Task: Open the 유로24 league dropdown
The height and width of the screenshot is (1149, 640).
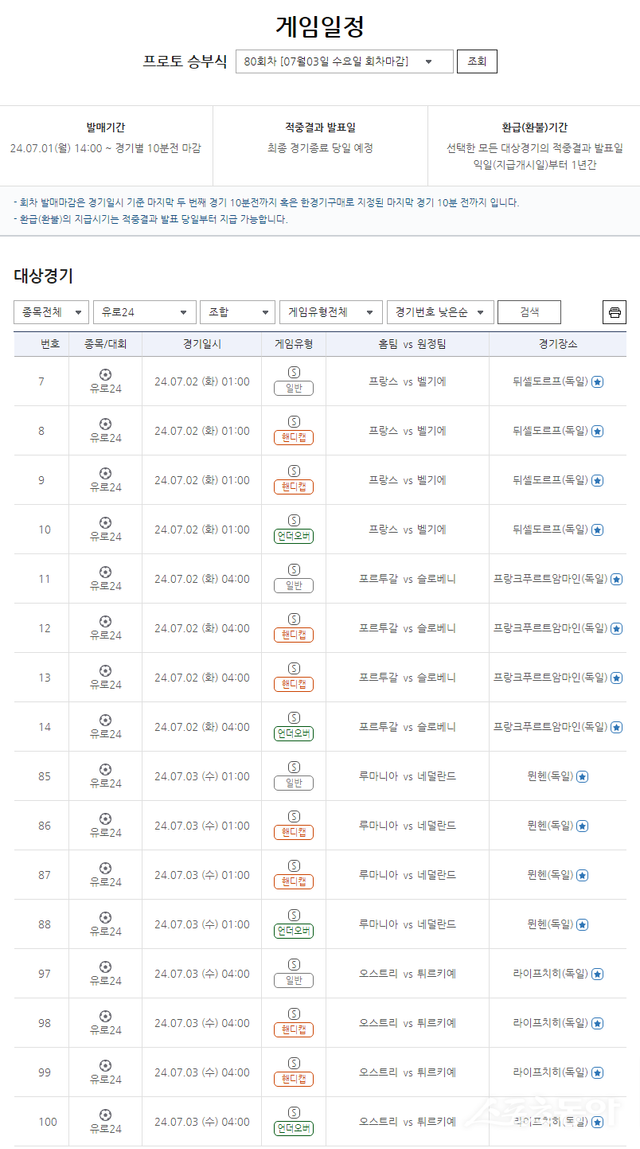Action: point(144,312)
